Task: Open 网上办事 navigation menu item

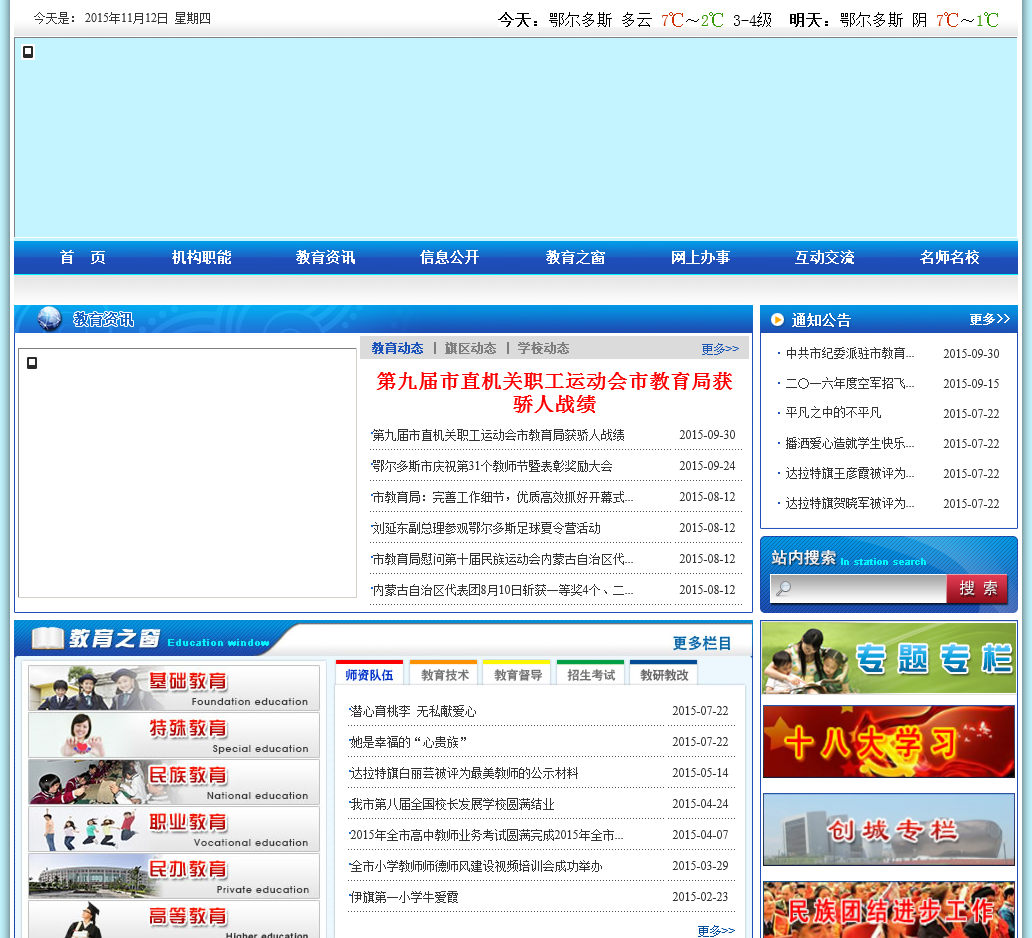Action: pos(700,257)
